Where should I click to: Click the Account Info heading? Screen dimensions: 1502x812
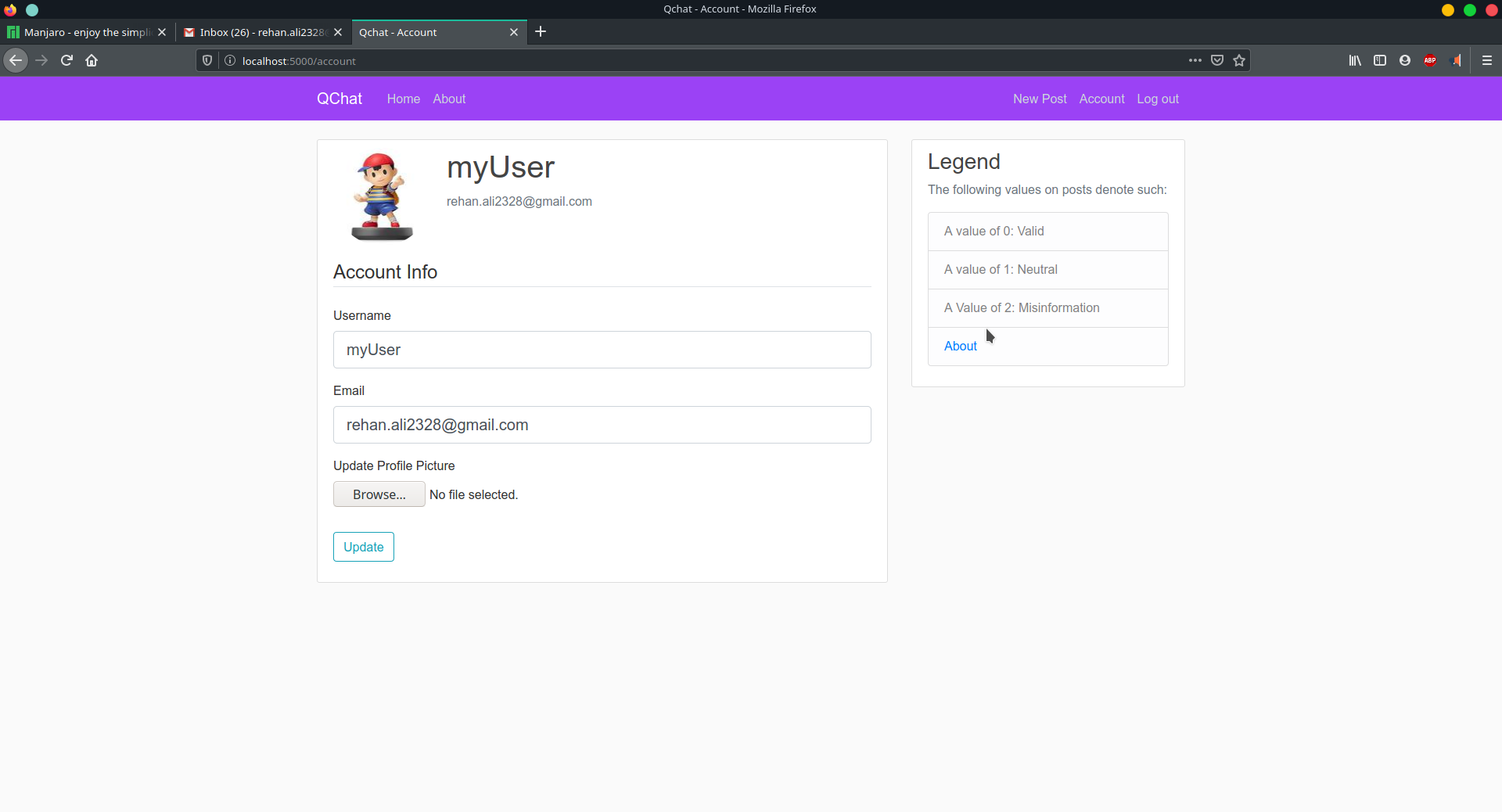385,271
